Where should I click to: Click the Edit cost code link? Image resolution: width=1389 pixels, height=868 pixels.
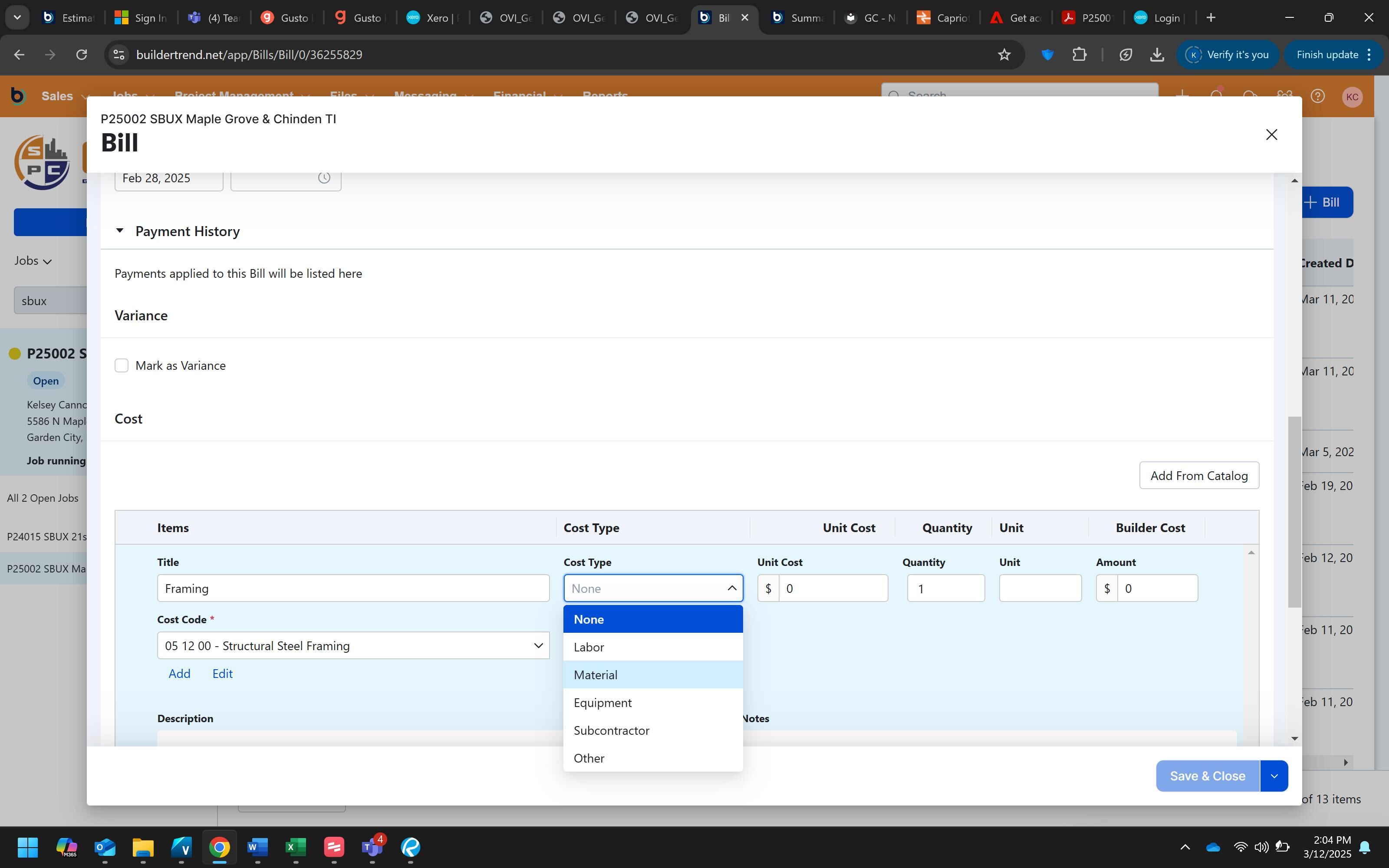pyautogui.click(x=222, y=674)
